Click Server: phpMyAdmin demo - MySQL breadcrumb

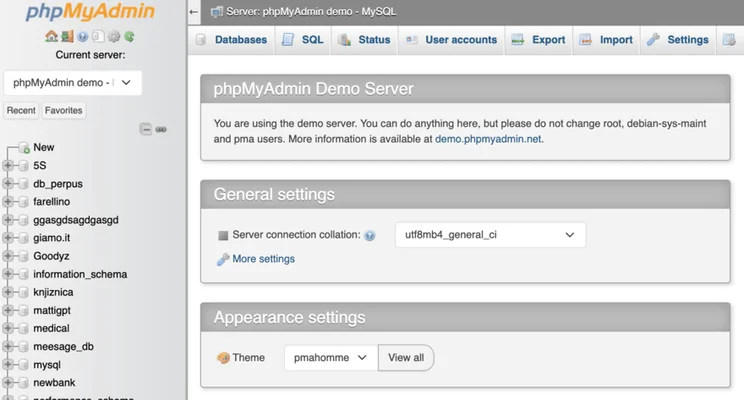coord(311,12)
